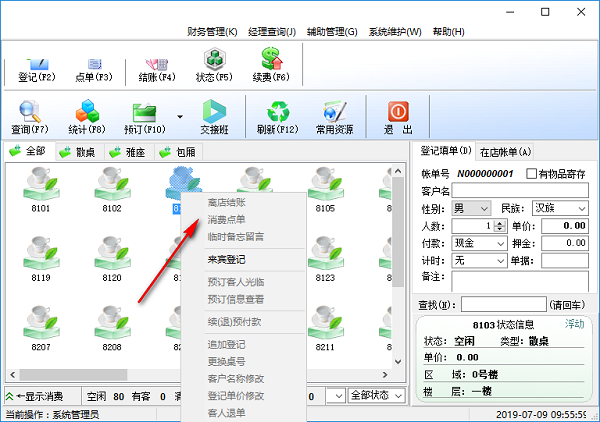Open the small dropdown left of 全部状态
This screenshot has width=600, height=422.
point(335,396)
